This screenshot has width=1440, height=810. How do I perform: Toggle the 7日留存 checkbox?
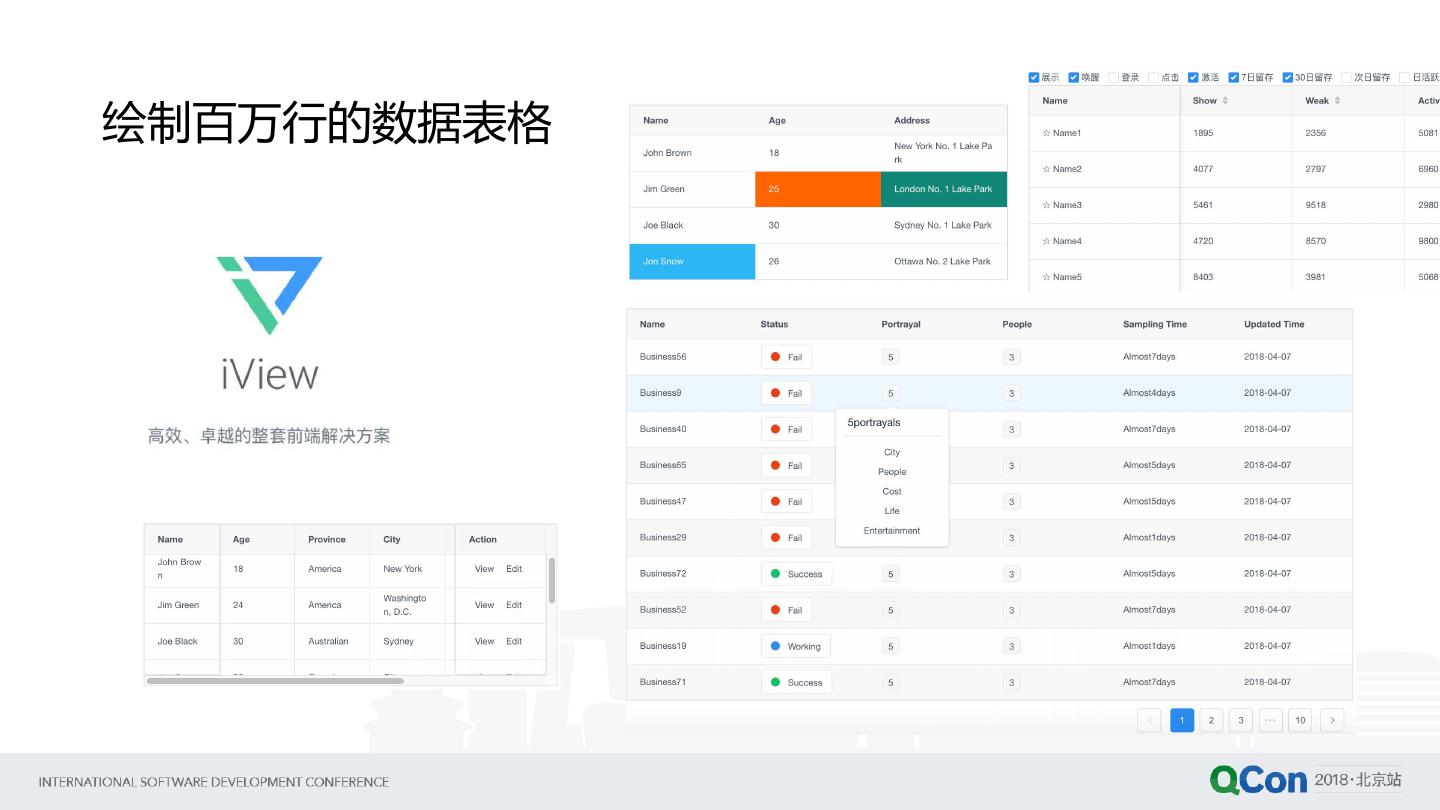1234,77
